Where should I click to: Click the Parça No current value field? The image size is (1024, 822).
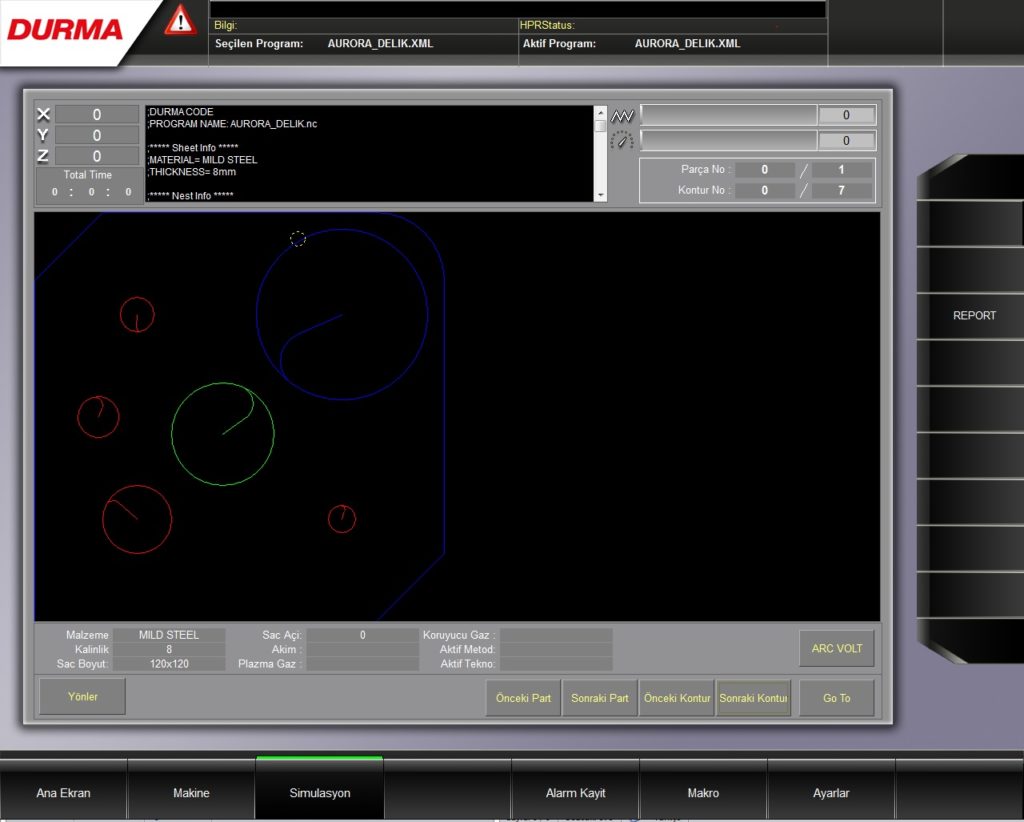765,170
